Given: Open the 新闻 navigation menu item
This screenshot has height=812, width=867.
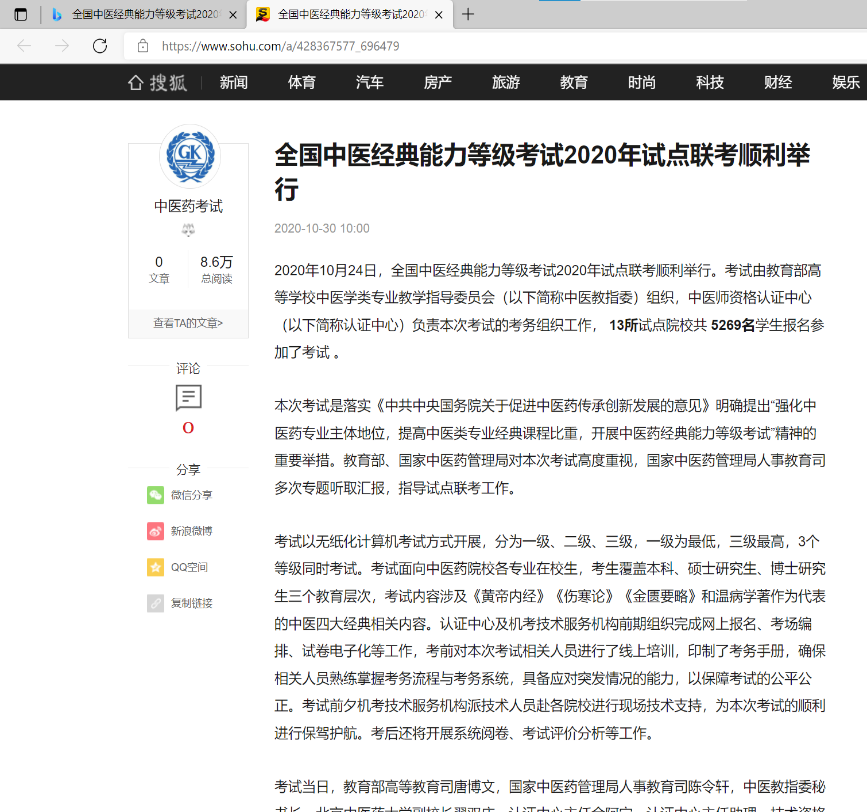Looking at the screenshot, I should (x=234, y=82).
